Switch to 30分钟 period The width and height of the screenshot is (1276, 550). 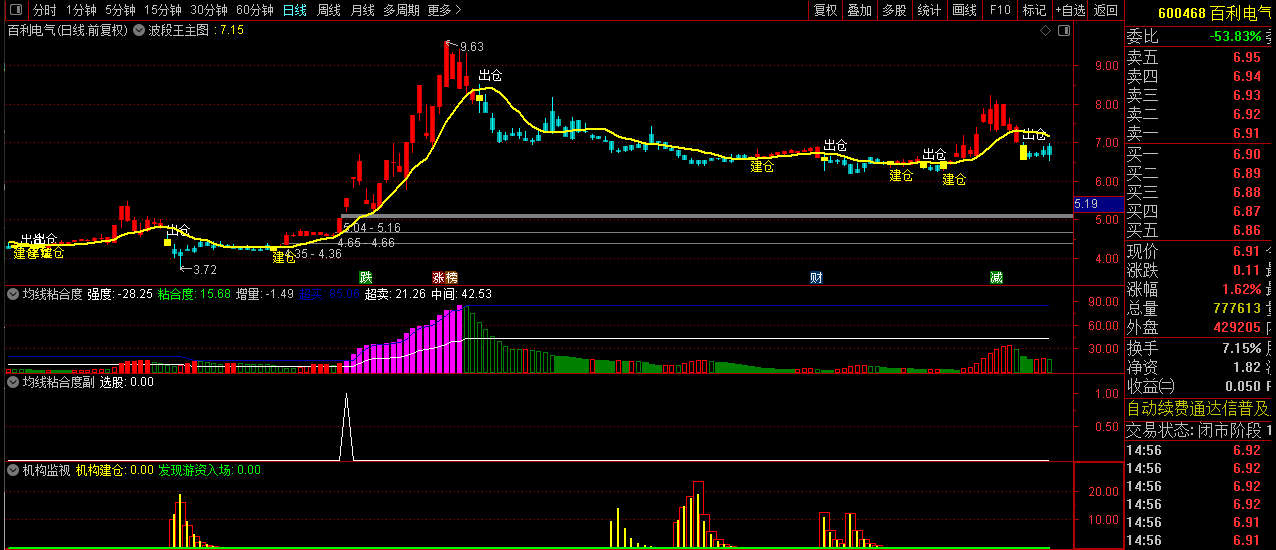click(209, 10)
